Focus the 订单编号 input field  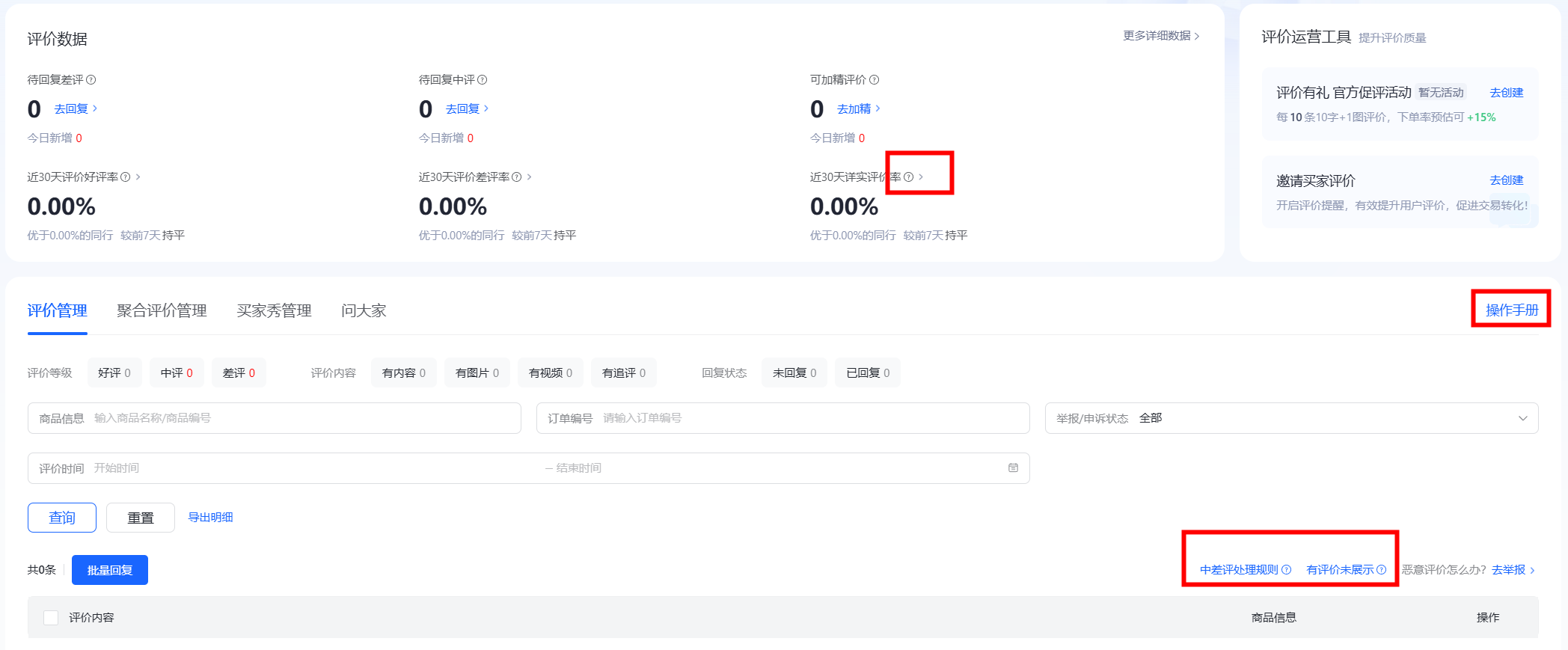point(808,418)
